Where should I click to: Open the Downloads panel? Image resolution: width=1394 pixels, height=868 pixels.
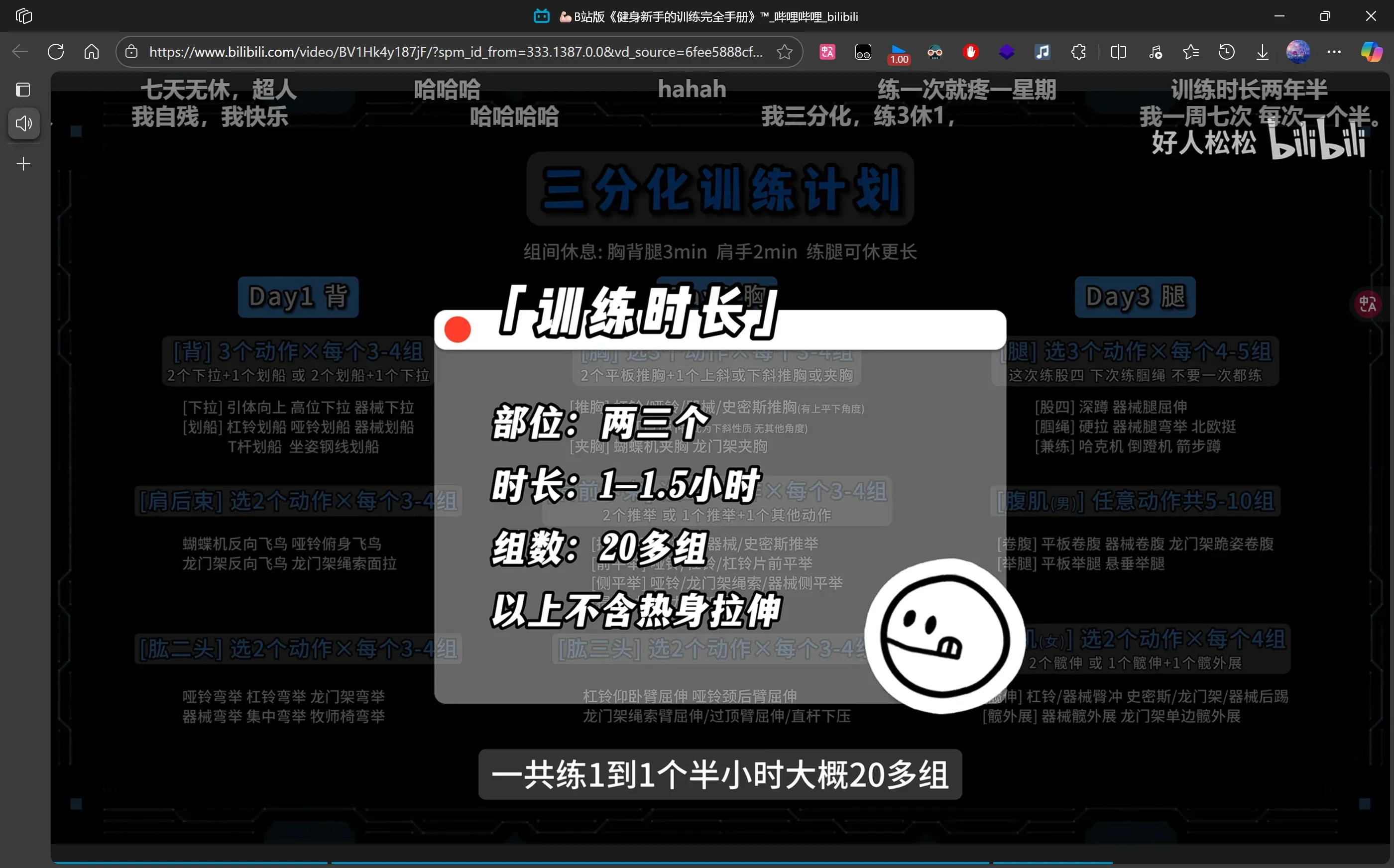1262,52
